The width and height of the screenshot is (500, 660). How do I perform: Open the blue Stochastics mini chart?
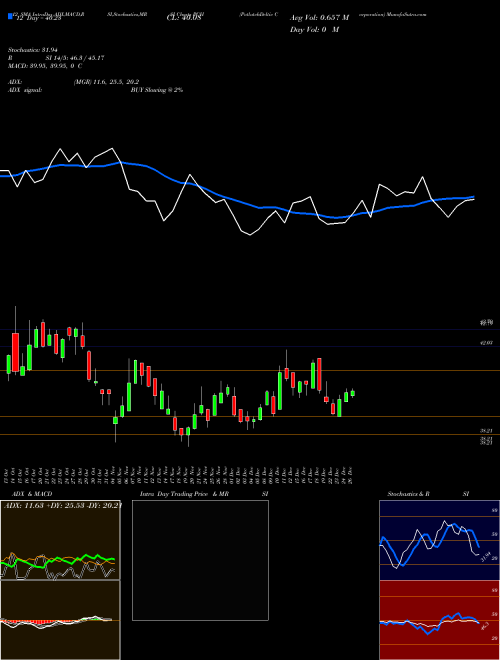point(439,540)
